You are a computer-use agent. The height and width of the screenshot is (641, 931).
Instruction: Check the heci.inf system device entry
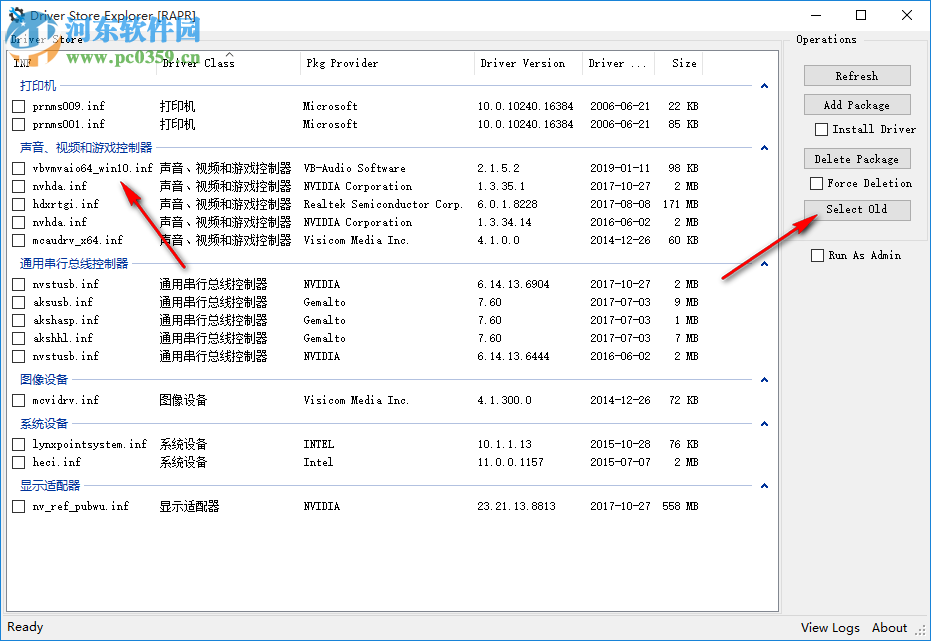[17, 462]
